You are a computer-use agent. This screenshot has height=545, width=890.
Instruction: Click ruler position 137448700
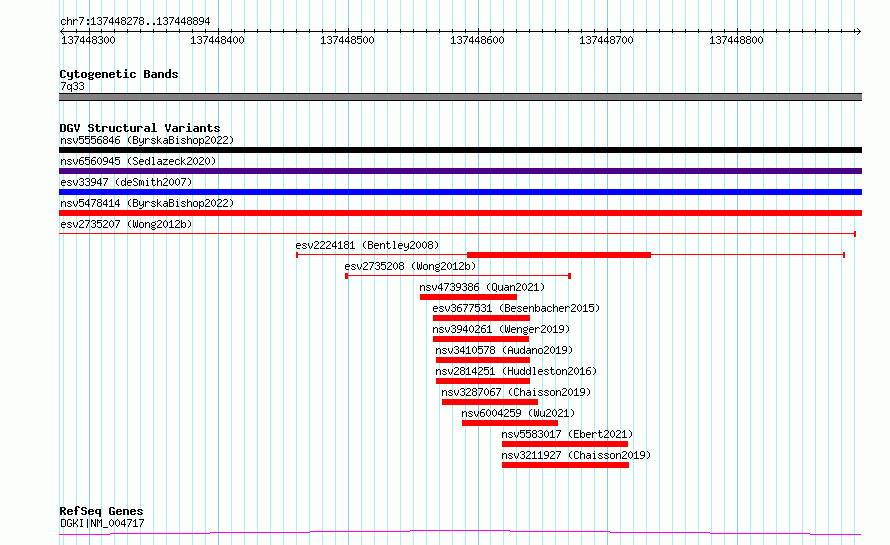coord(606,40)
